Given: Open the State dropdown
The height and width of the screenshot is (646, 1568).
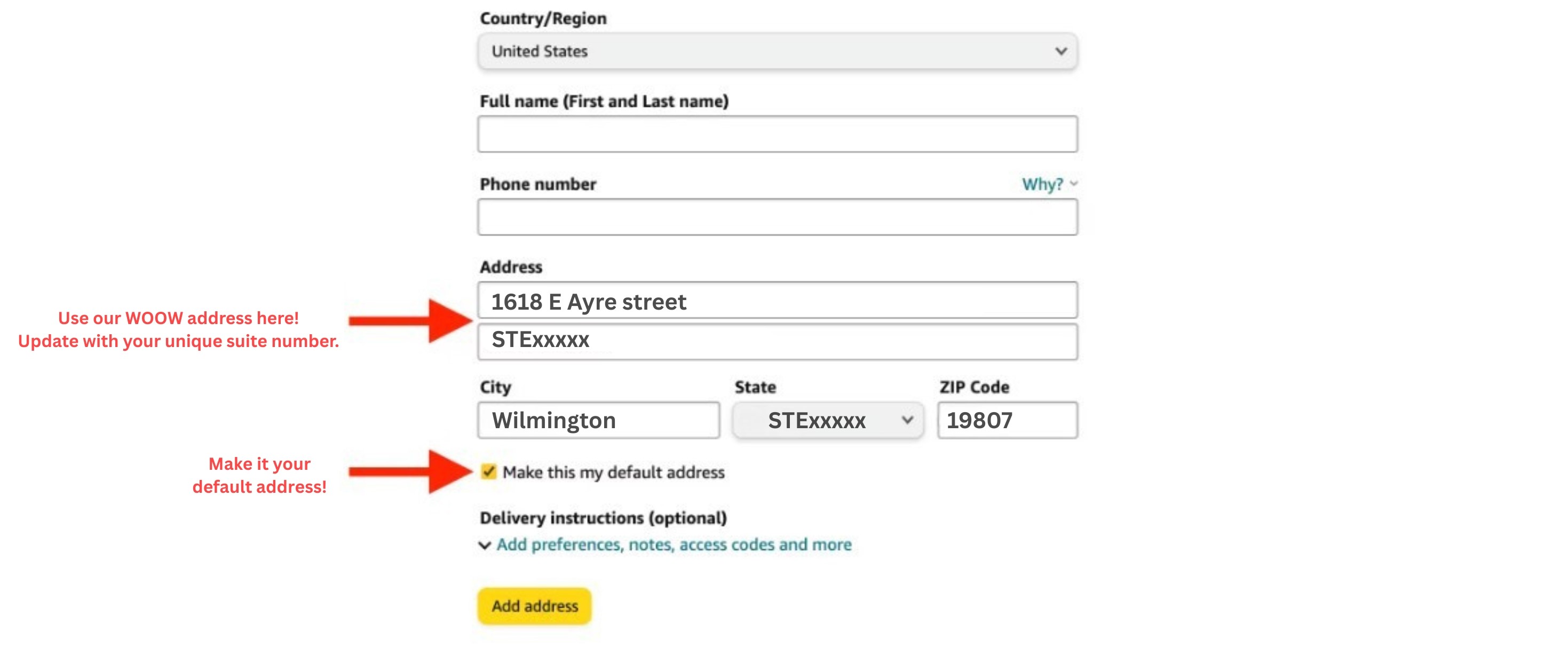Looking at the screenshot, I should tap(827, 420).
